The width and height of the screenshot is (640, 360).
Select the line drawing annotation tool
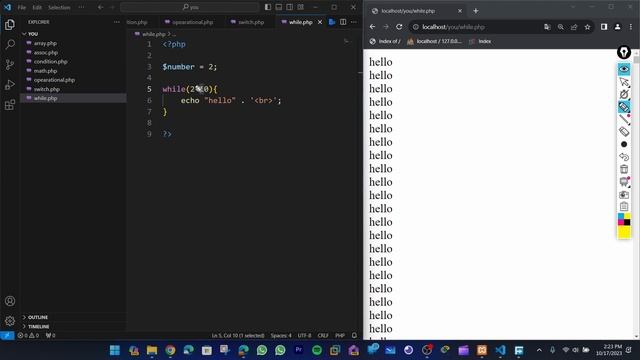624,119
